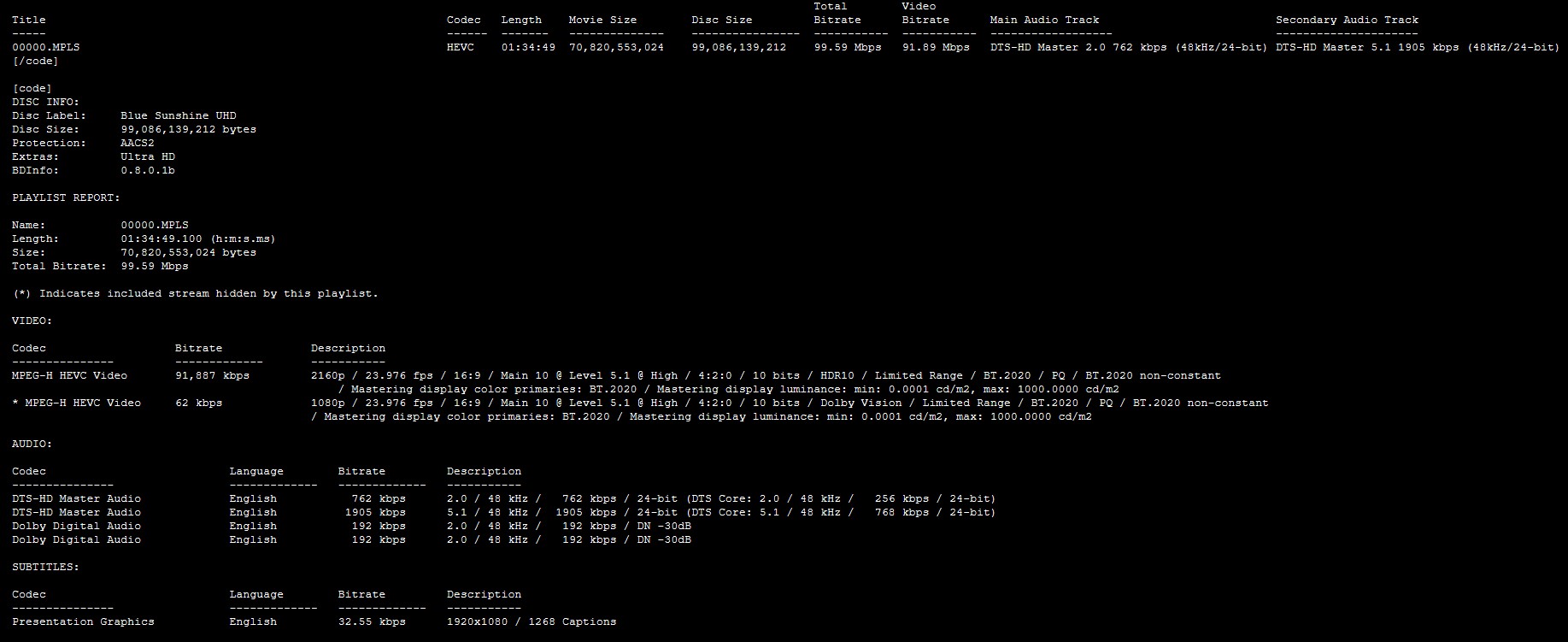Click the "DISC INFO:" heading
Viewport: 1568px width, 642px height.
pos(45,102)
